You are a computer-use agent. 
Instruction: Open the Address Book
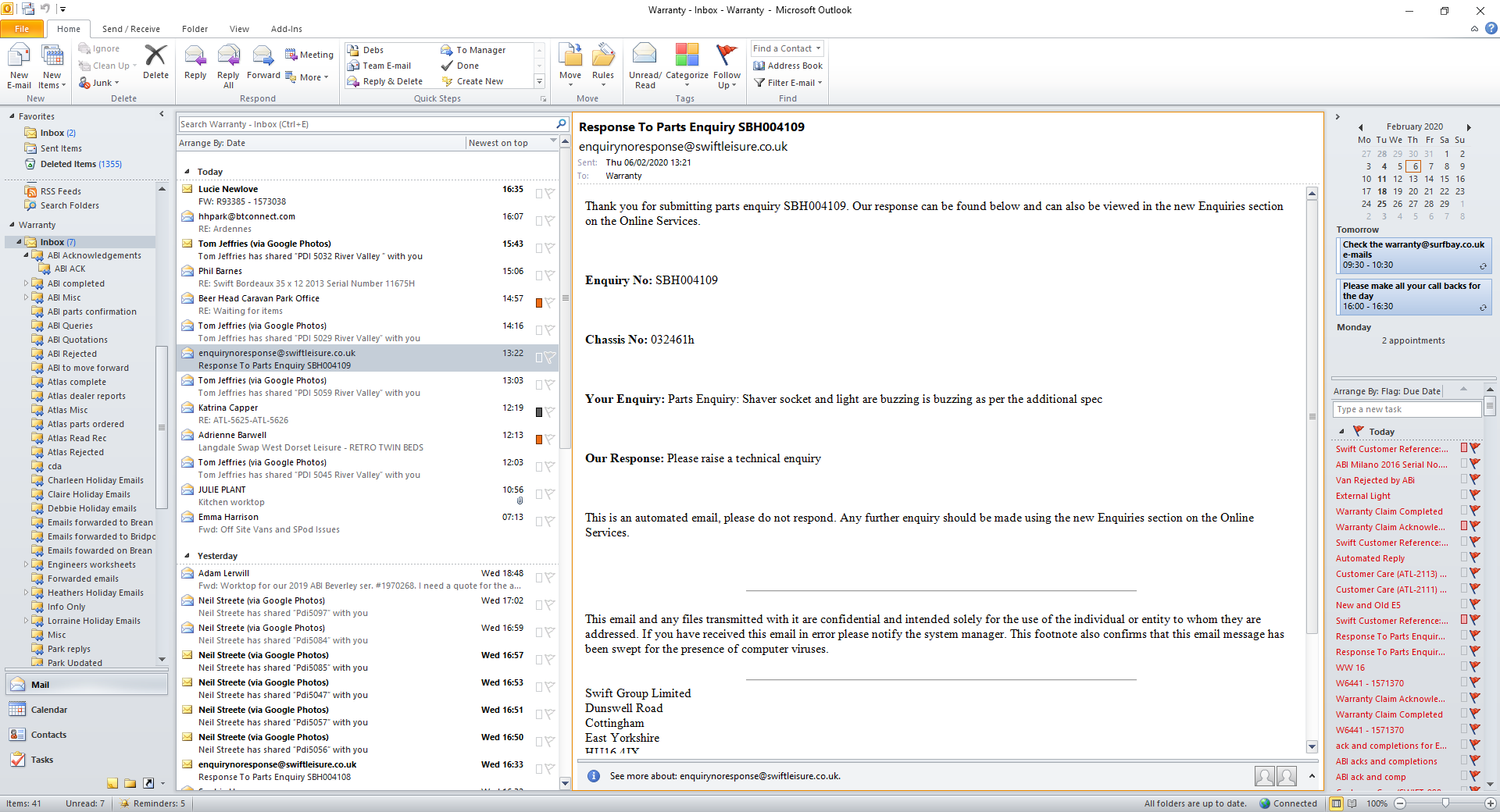tap(787, 66)
